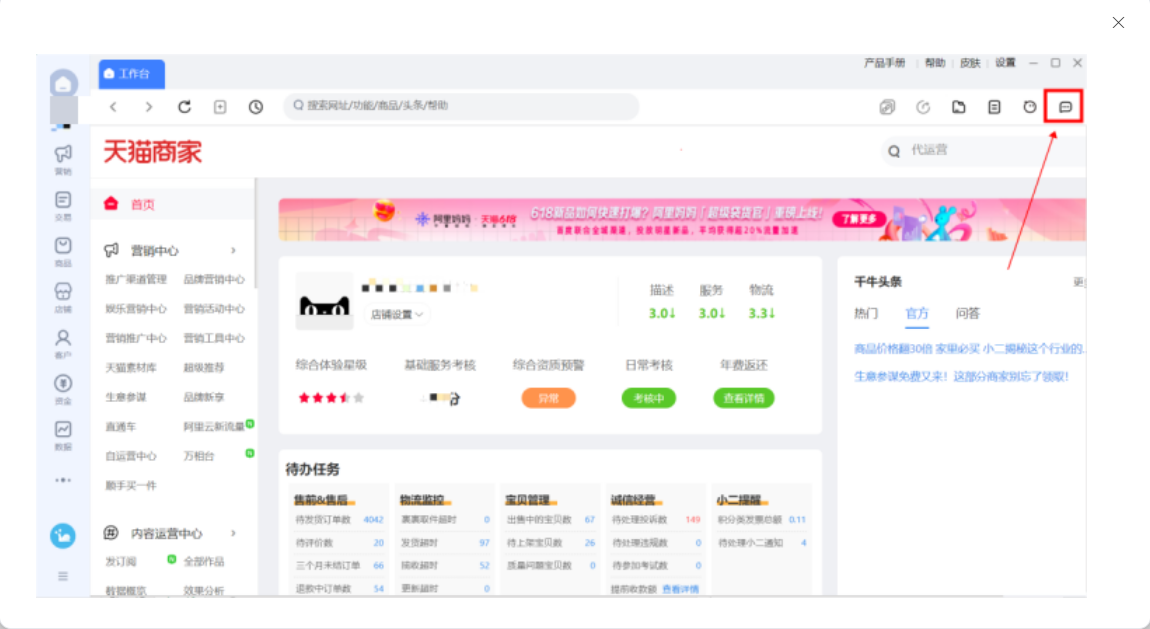Open 天猫素材库 link
The image size is (1150, 629).
point(131,367)
